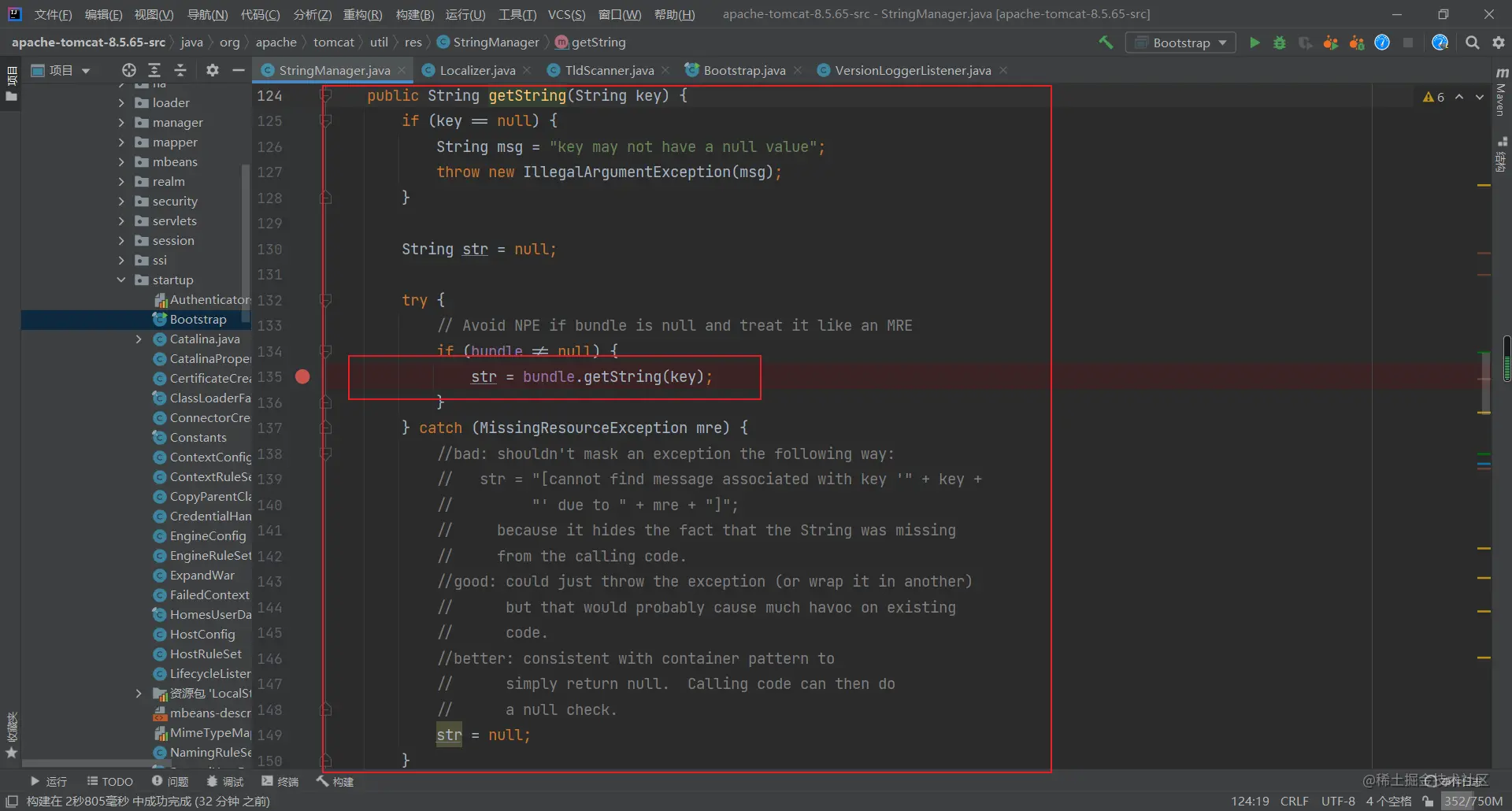Click the CRLF line separator status
Screen dimensions: 1512x811
tap(1294, 801)
